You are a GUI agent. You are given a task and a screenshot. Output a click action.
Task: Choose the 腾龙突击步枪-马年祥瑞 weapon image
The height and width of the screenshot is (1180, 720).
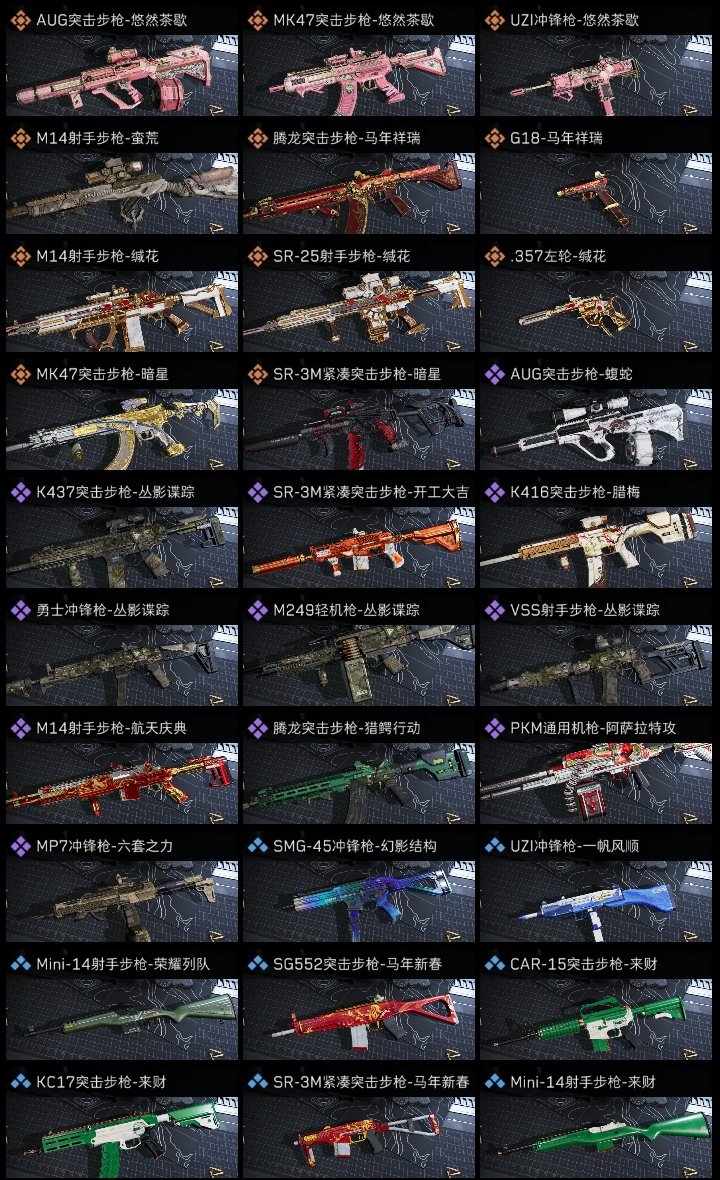click(x=359, y=193)
